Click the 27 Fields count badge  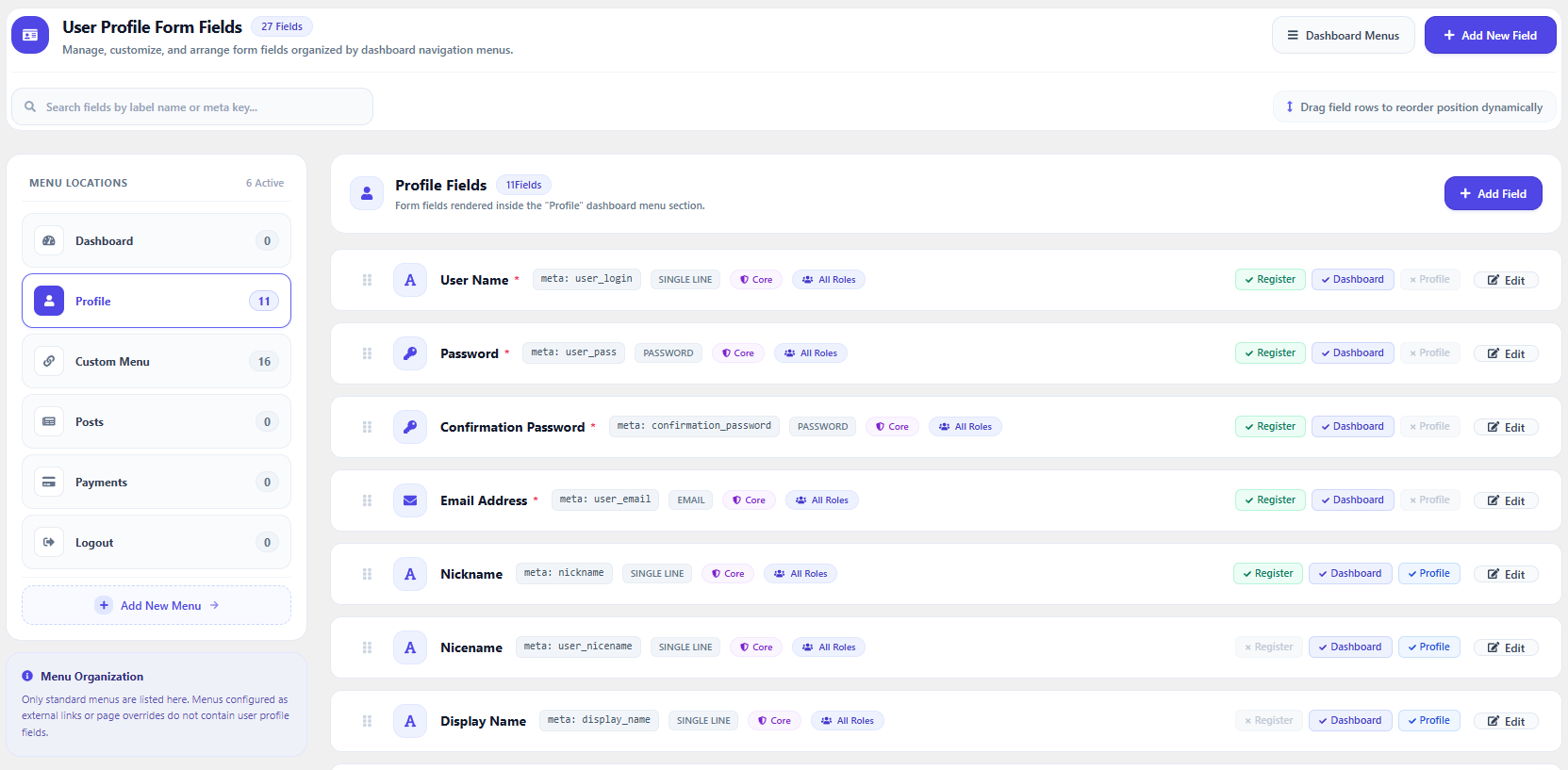pos(282,26)
